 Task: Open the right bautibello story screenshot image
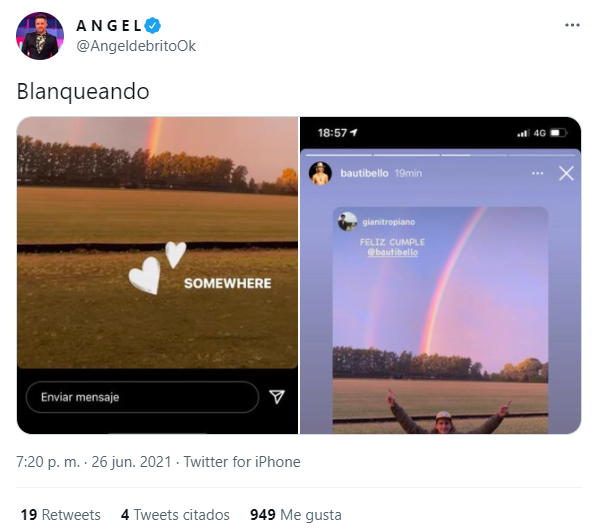pyautogui.click(x=441, y=275)
